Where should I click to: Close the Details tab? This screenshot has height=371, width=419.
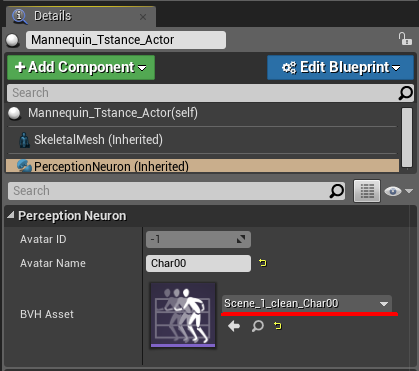tap(143, 17)
